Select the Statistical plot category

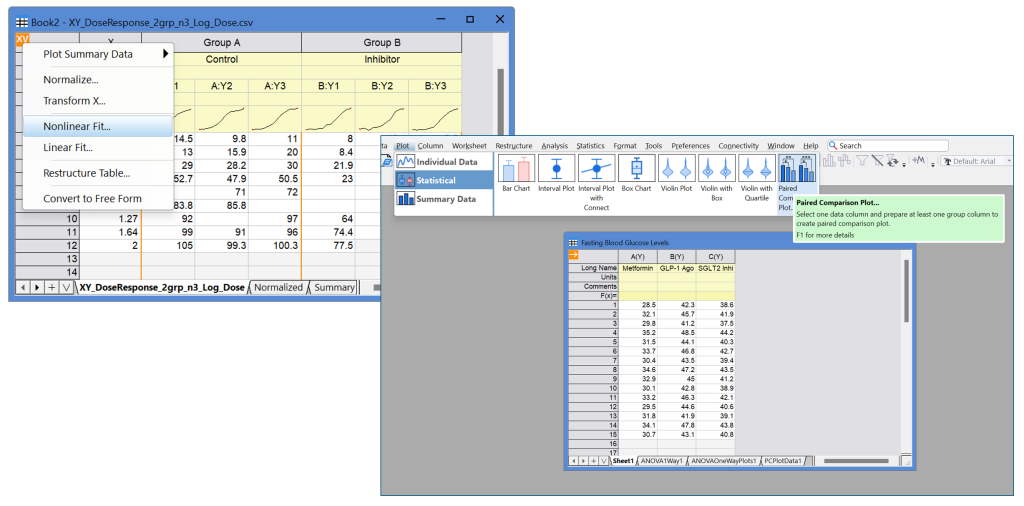(444, 180)
